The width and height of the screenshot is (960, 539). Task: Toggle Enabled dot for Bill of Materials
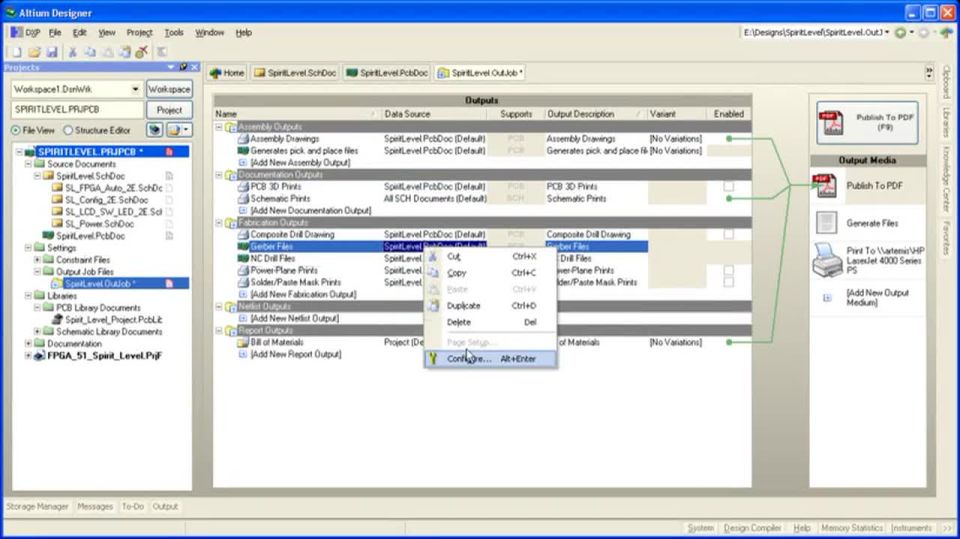point(729,342)
